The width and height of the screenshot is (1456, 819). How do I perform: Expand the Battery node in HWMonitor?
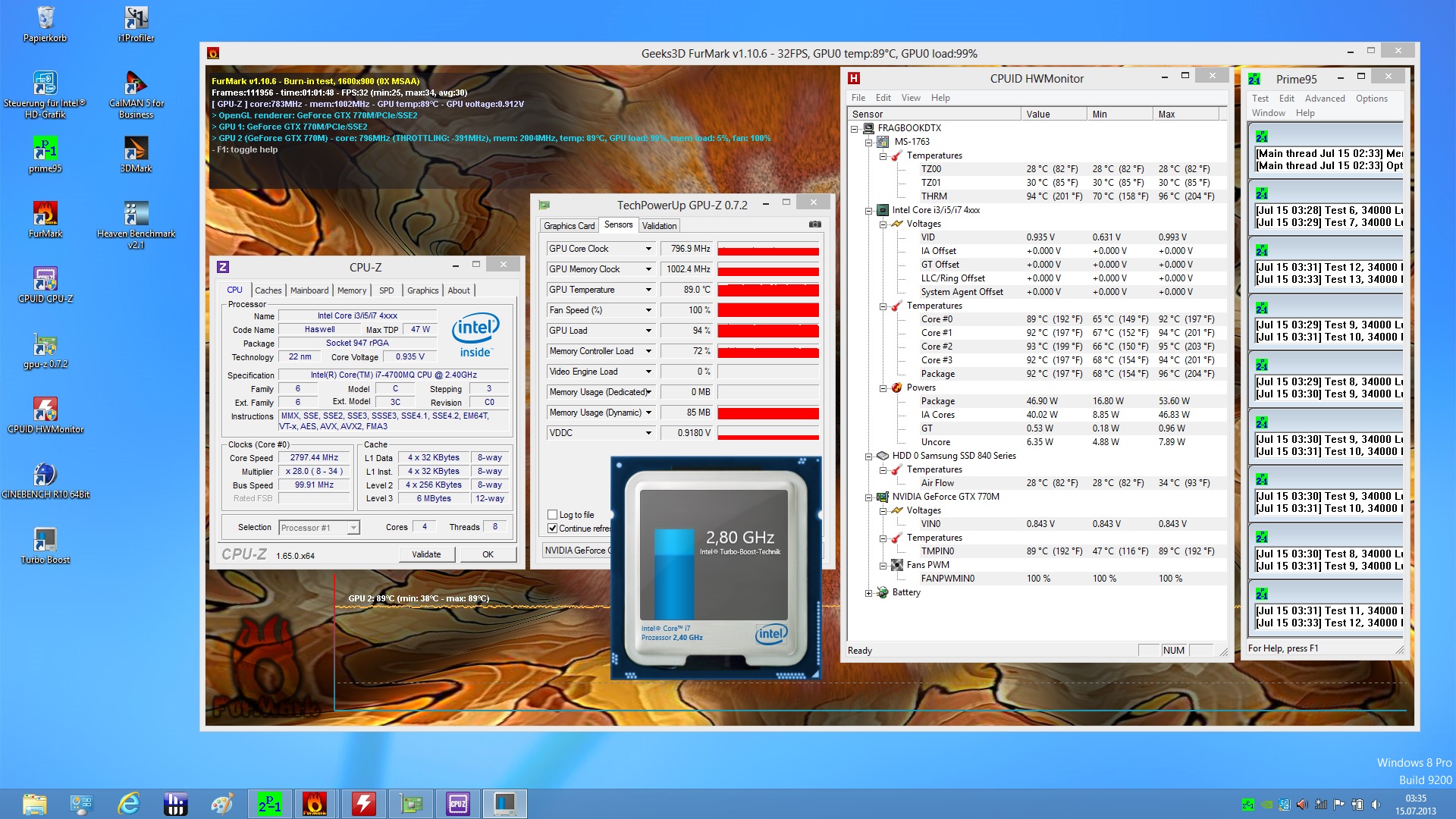869,593
